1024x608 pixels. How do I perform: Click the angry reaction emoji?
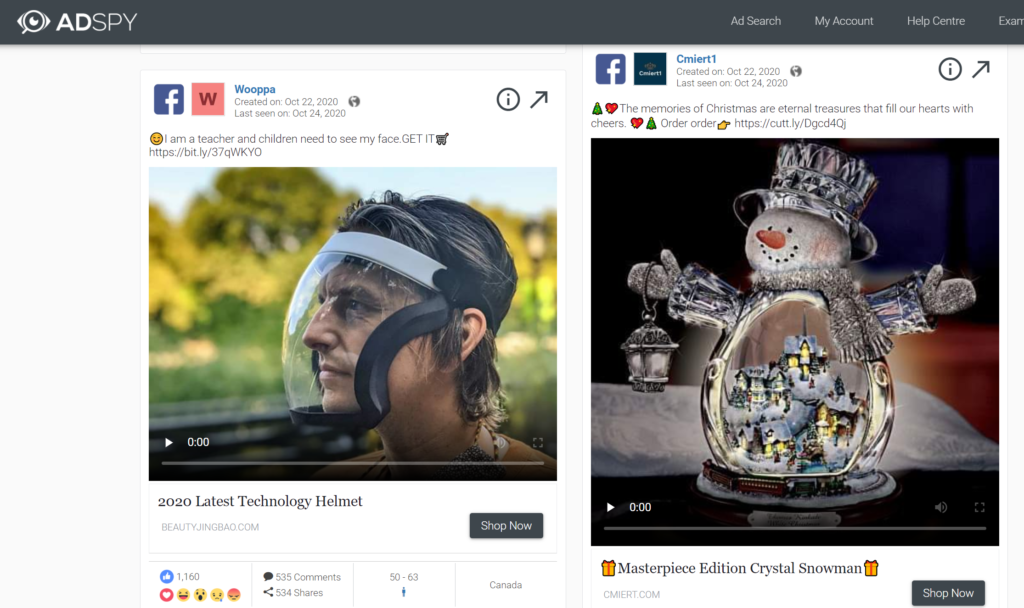(234, 595)
